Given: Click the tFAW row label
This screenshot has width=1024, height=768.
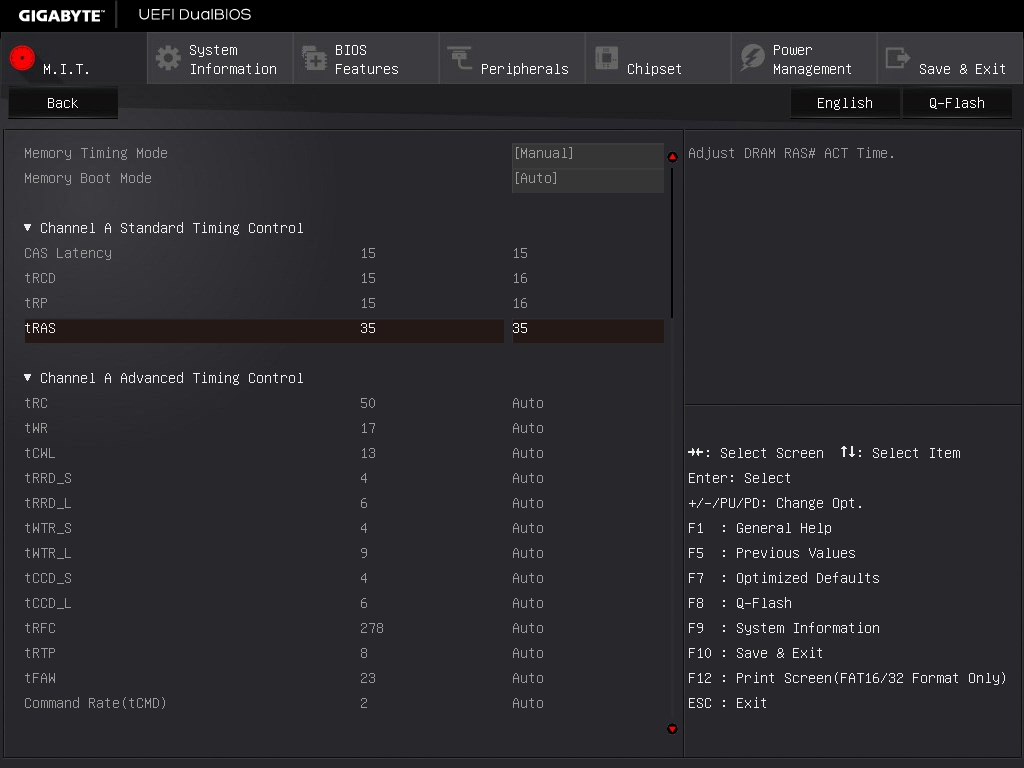Looking at the screenshot, I should pos(40,678).
